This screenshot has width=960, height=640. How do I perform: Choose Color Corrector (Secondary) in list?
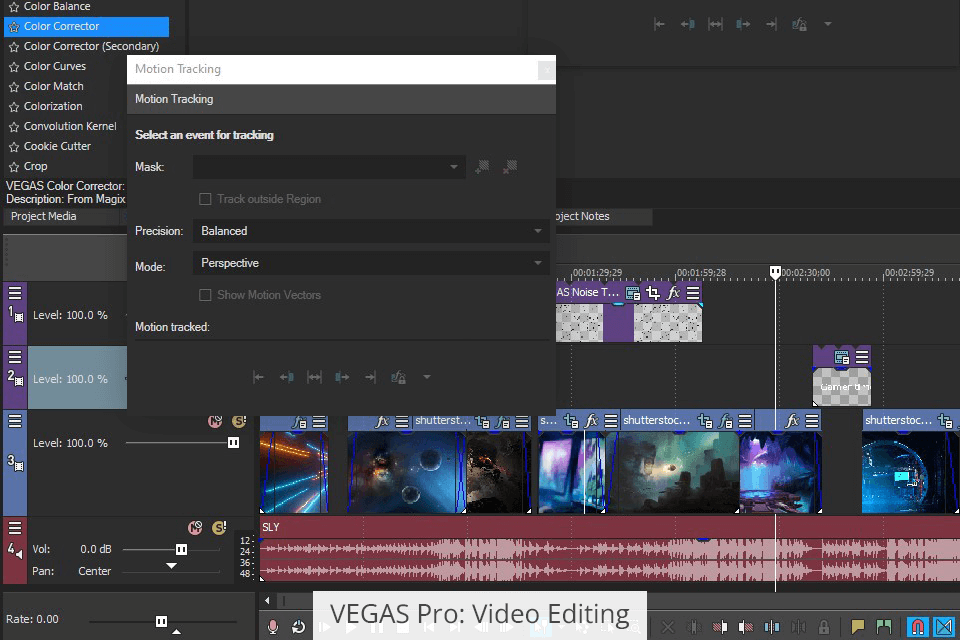coord(91,47)
